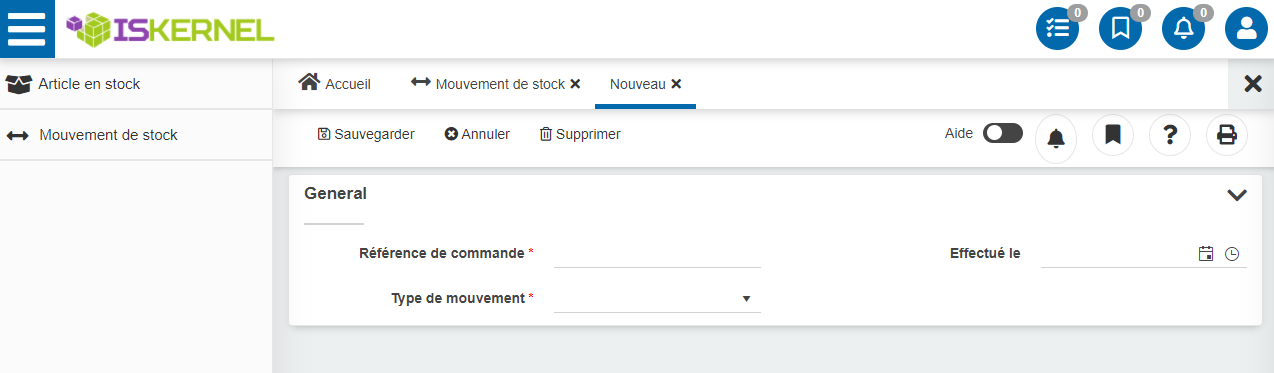Open help question mark button
The image size is (1274, 373).
[x=1170, y=134]
